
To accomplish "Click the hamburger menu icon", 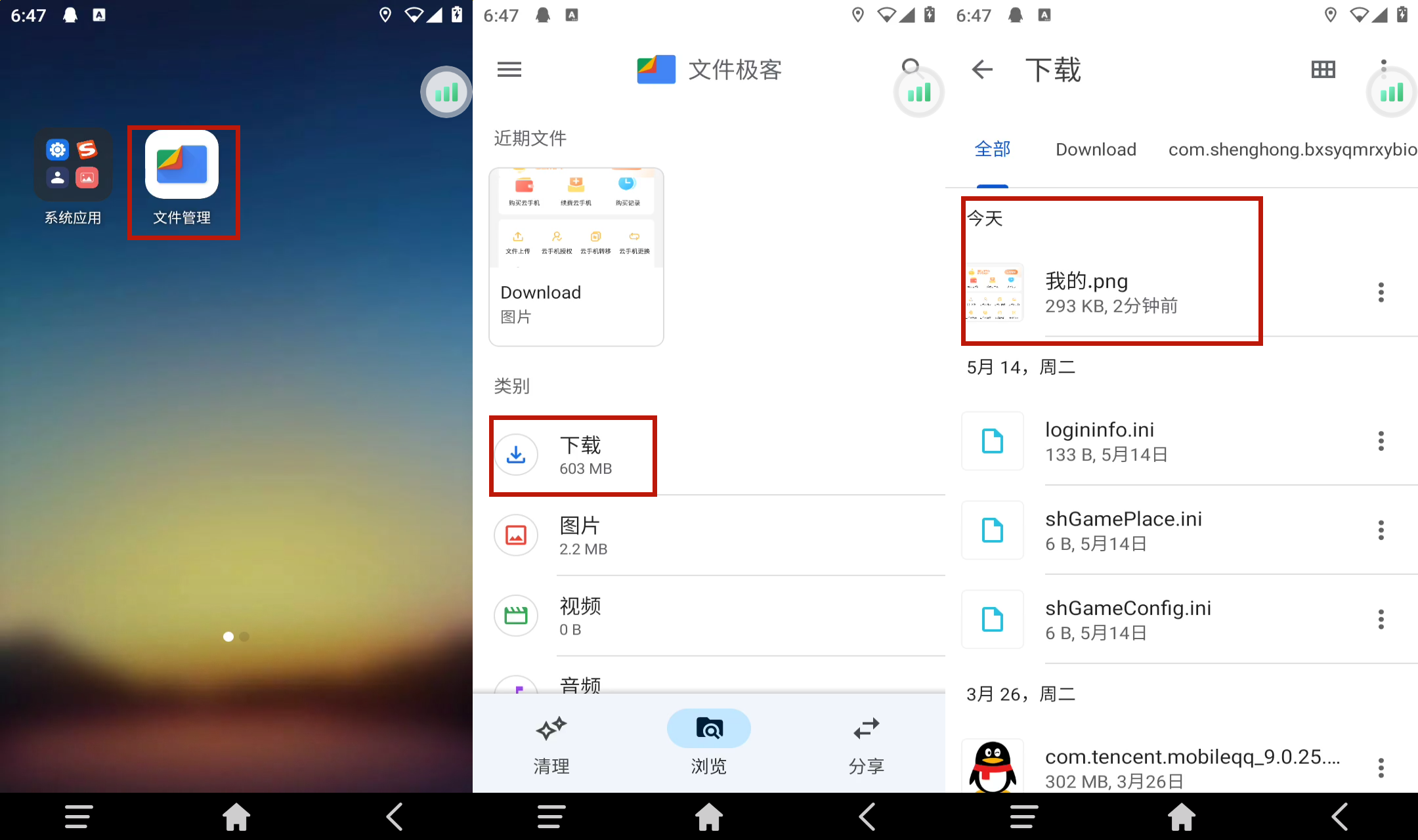I will point(510,69).
